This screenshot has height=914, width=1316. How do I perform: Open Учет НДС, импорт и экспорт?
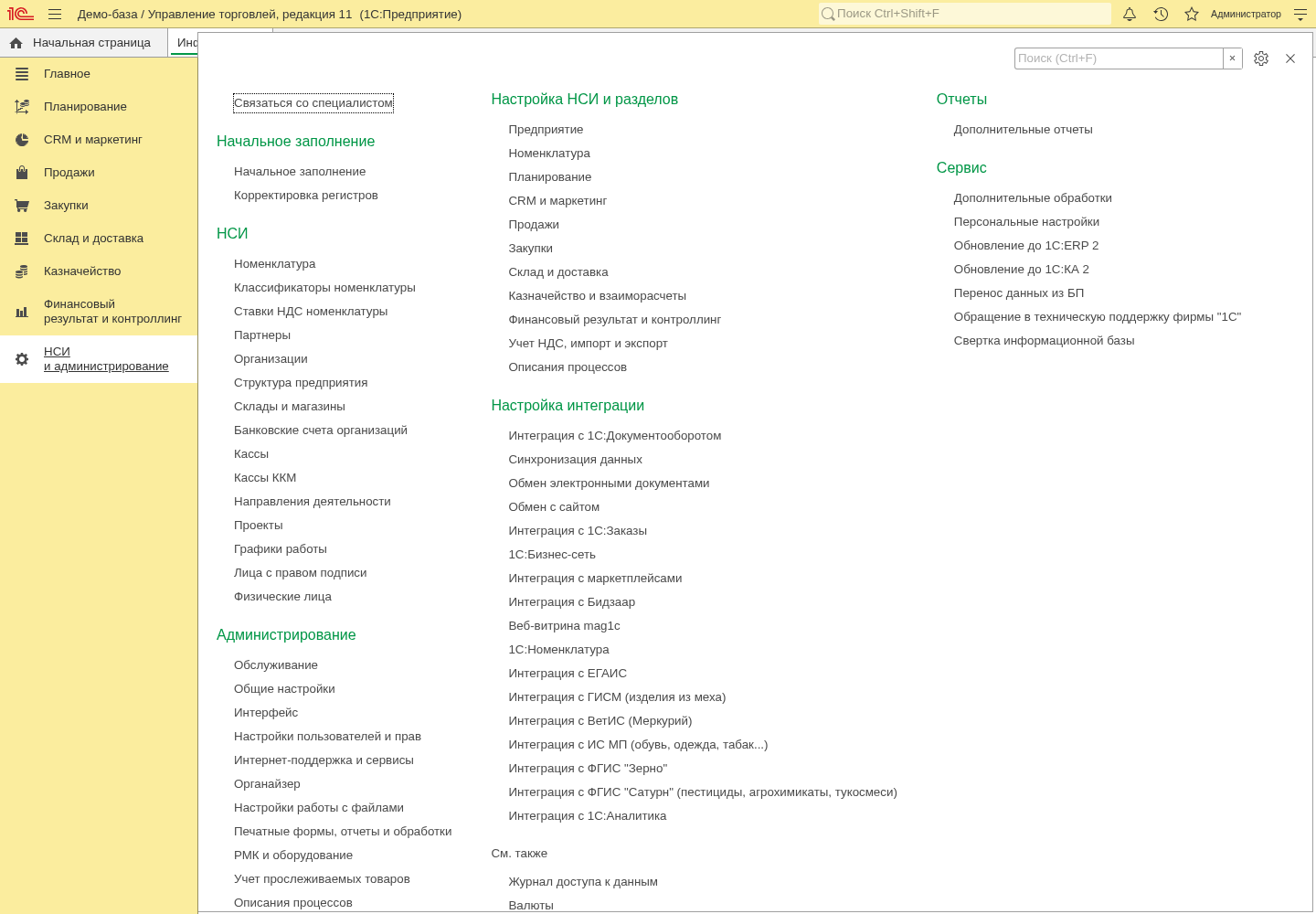589,344
